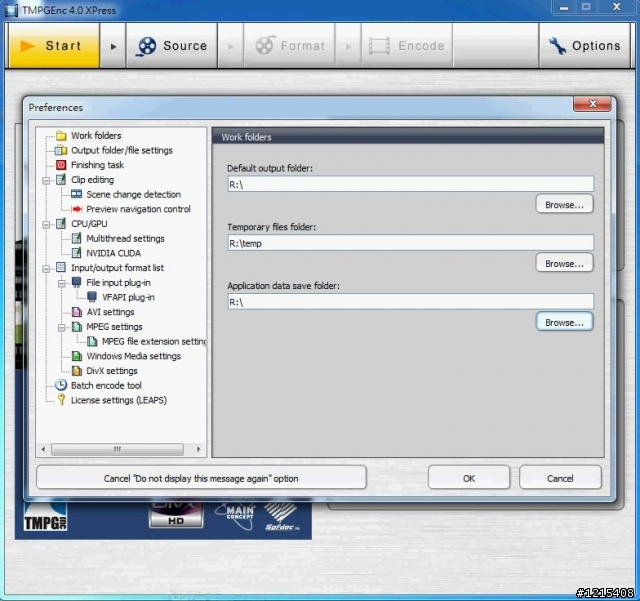This screenshot has height=601, width=640.
Task: Click the NVIDIA CUDA icon
Action: (x=76, y=253)
